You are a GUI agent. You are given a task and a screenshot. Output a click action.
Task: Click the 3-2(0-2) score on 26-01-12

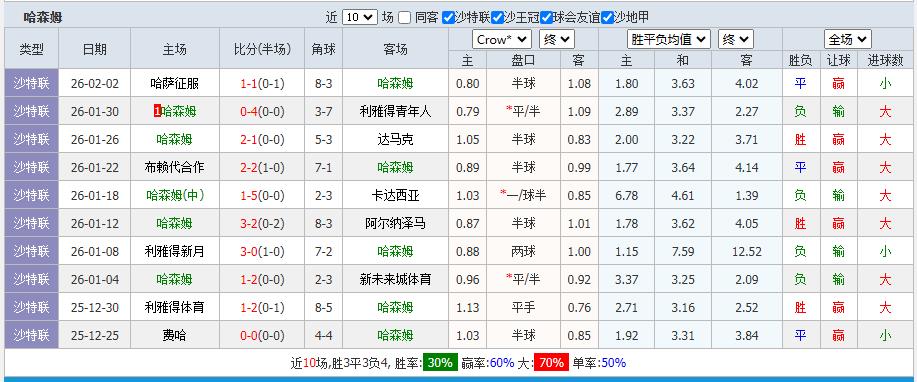(263, 223)
